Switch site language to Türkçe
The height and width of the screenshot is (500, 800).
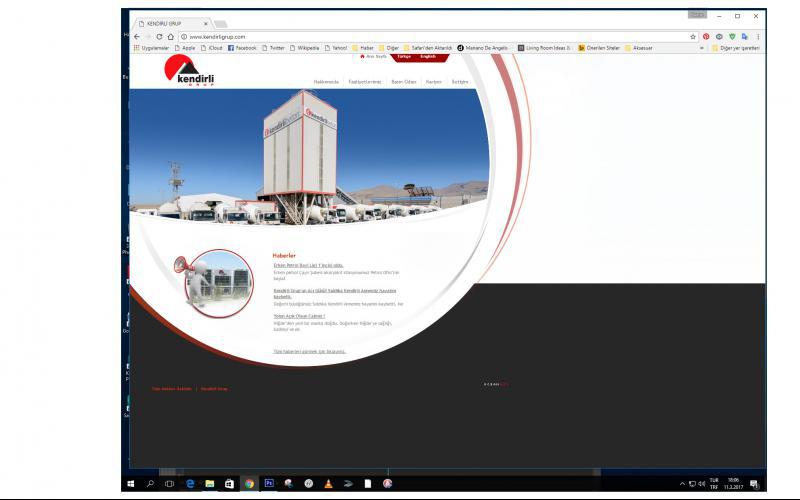click(404, 57)
